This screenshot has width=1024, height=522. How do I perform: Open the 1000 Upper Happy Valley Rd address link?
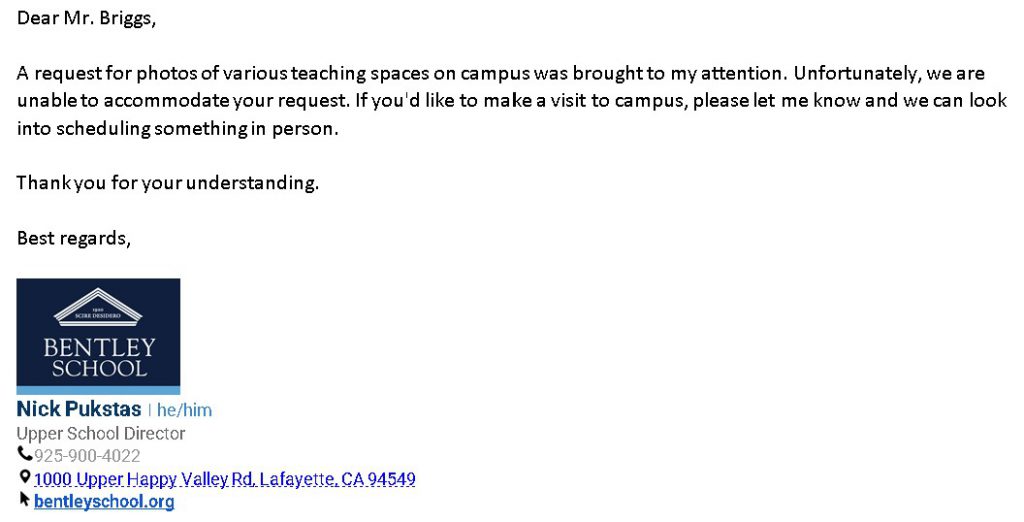tap(225, 479)
